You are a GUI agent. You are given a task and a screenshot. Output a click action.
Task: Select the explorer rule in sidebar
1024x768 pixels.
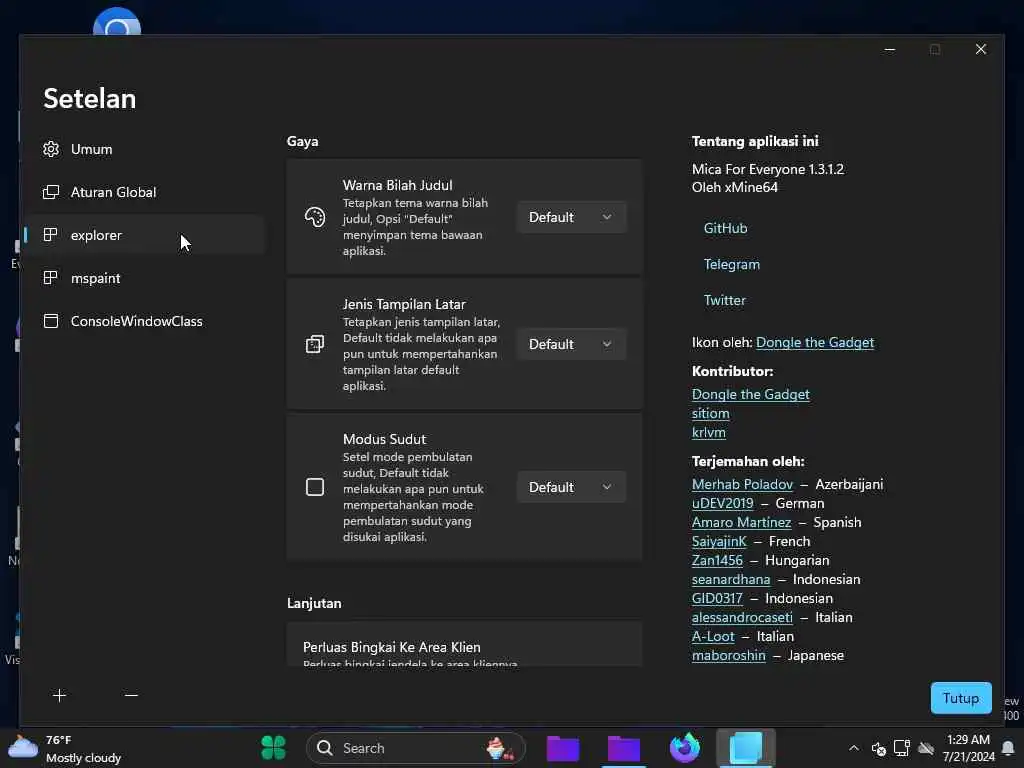pos(145,235)
